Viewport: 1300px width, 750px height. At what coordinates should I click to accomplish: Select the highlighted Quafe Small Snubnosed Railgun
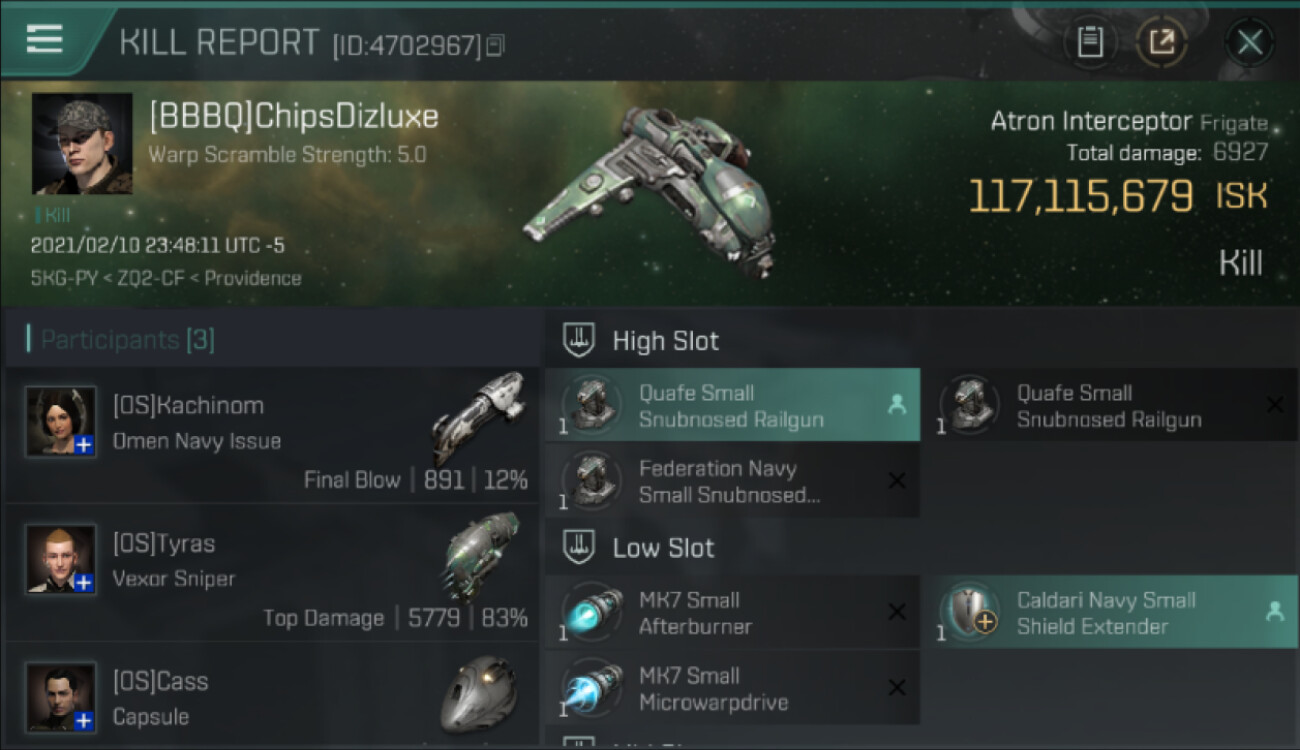tap(732, 405)
